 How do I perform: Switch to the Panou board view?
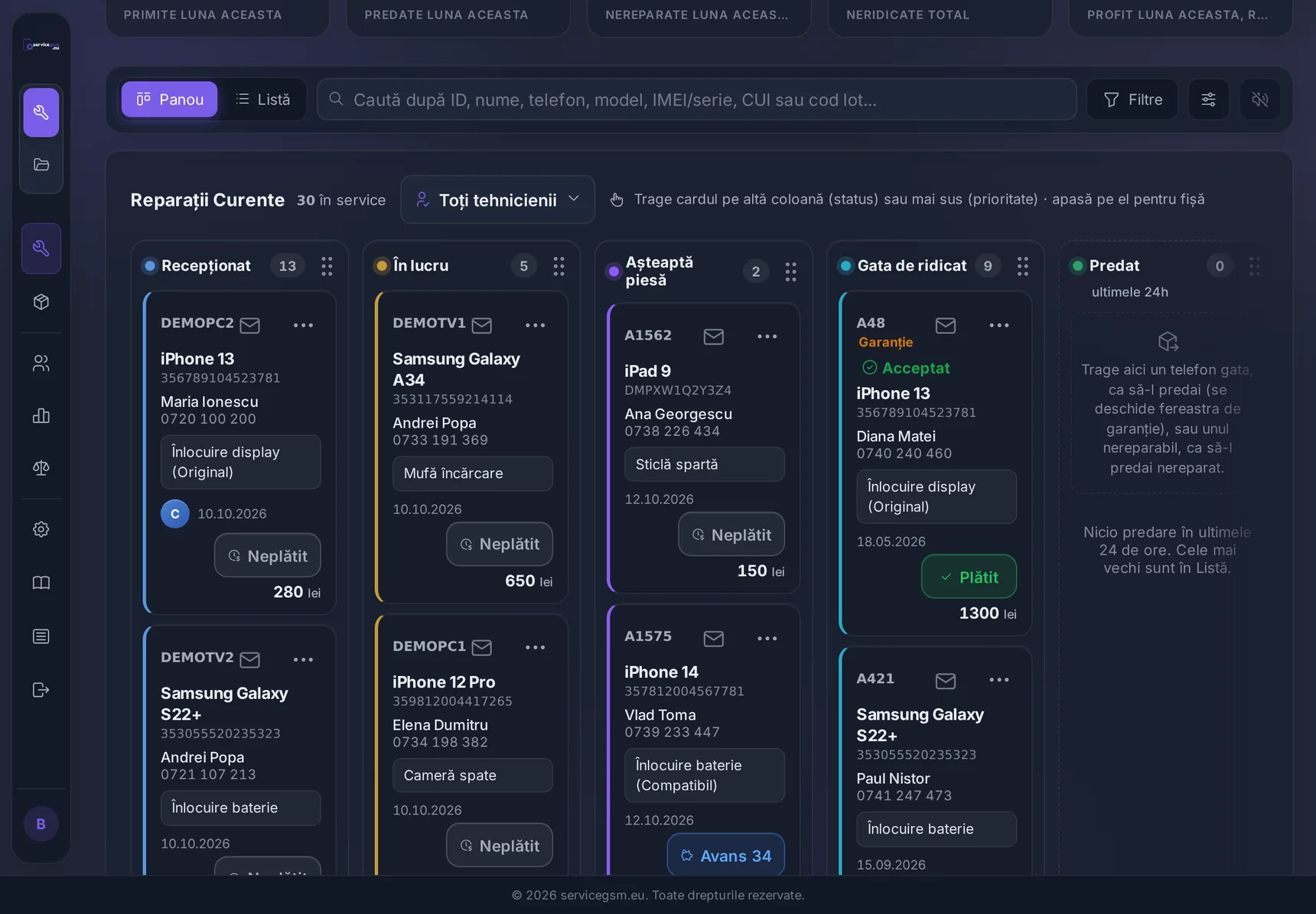click(169, 99)
